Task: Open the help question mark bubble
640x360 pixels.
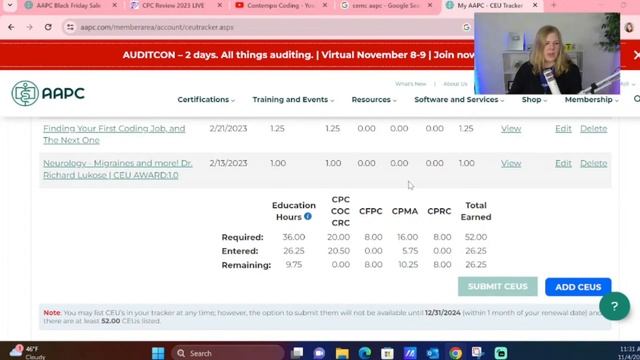Action: 614,306
